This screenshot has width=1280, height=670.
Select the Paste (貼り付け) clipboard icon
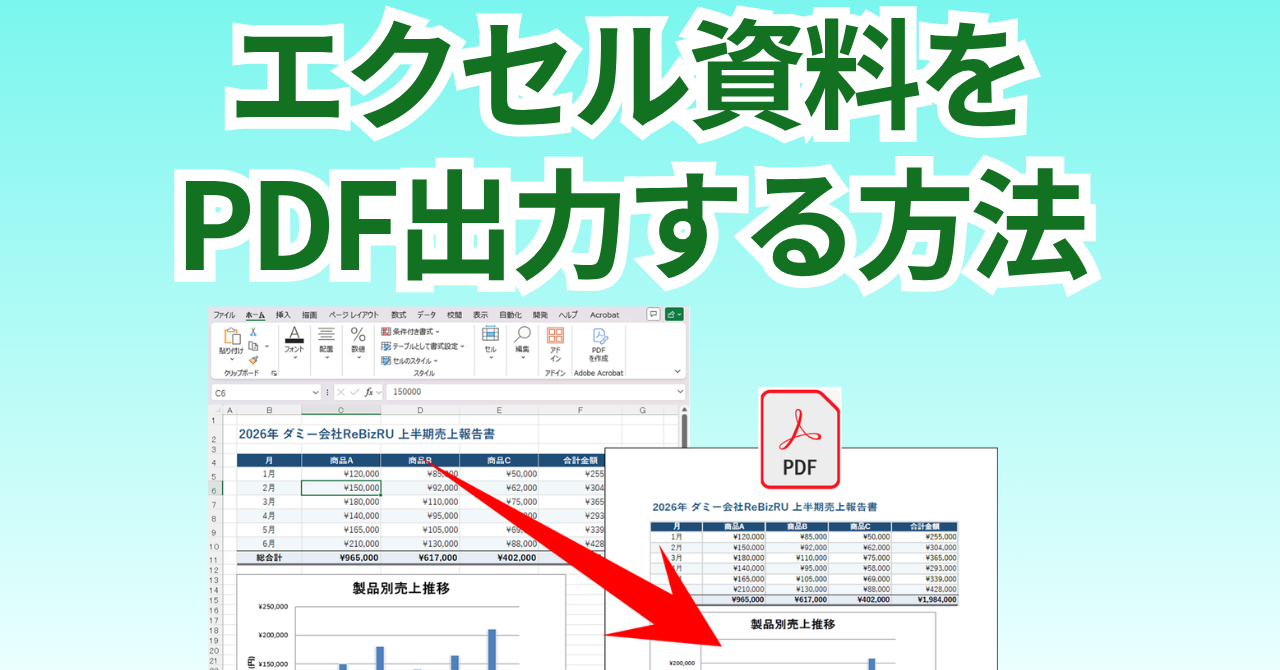point(232,336)
